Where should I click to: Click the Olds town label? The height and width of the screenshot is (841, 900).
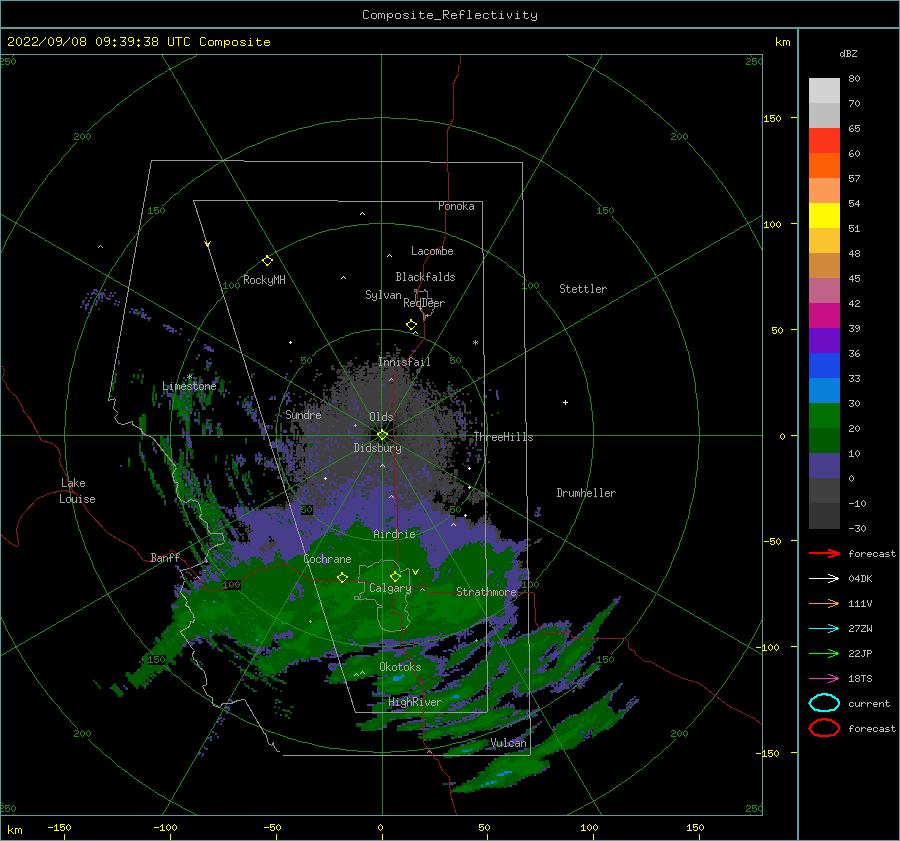pos(381,417)
